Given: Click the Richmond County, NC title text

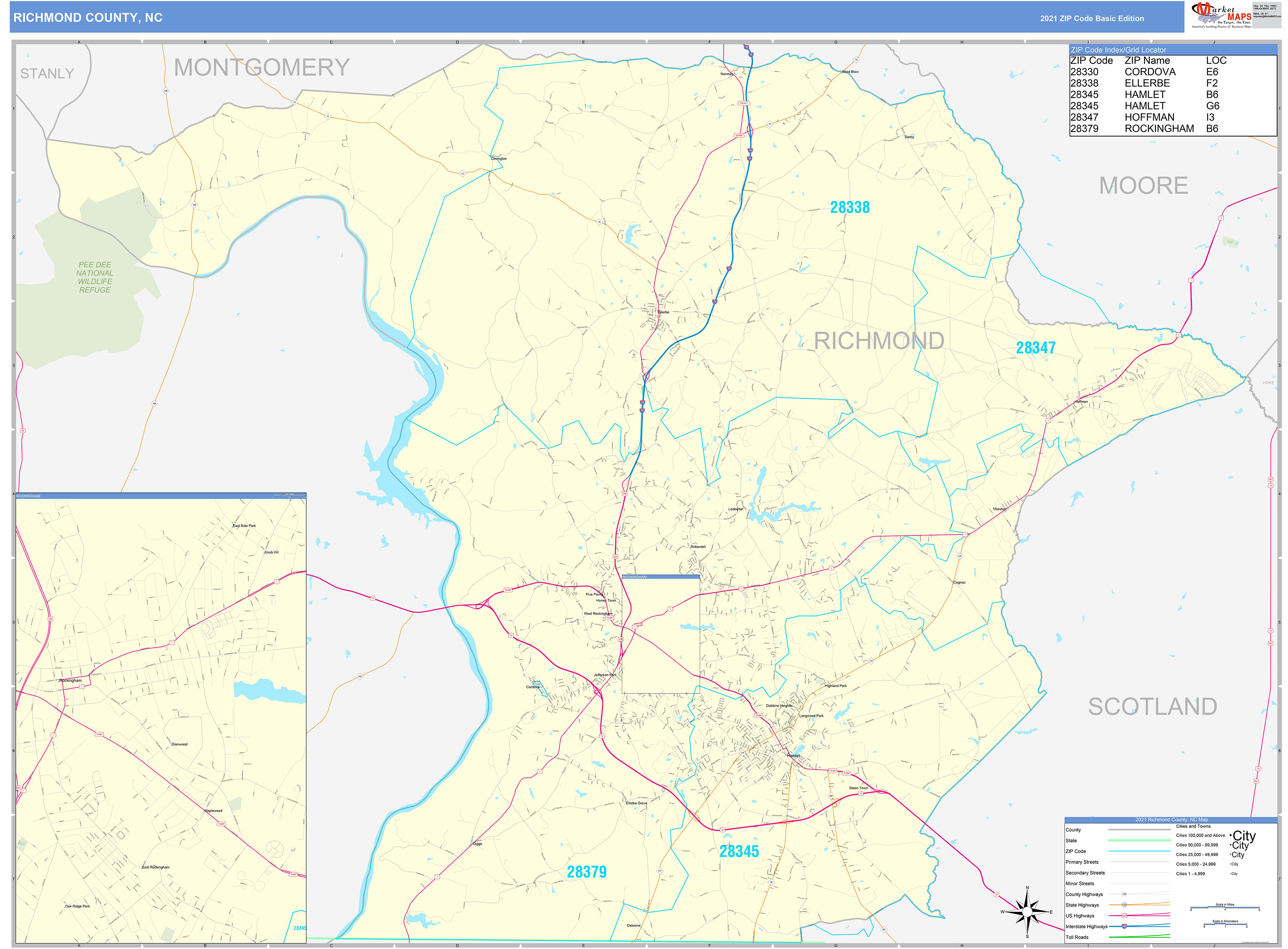Looking at the screenshot, I should tap(88, 18).
